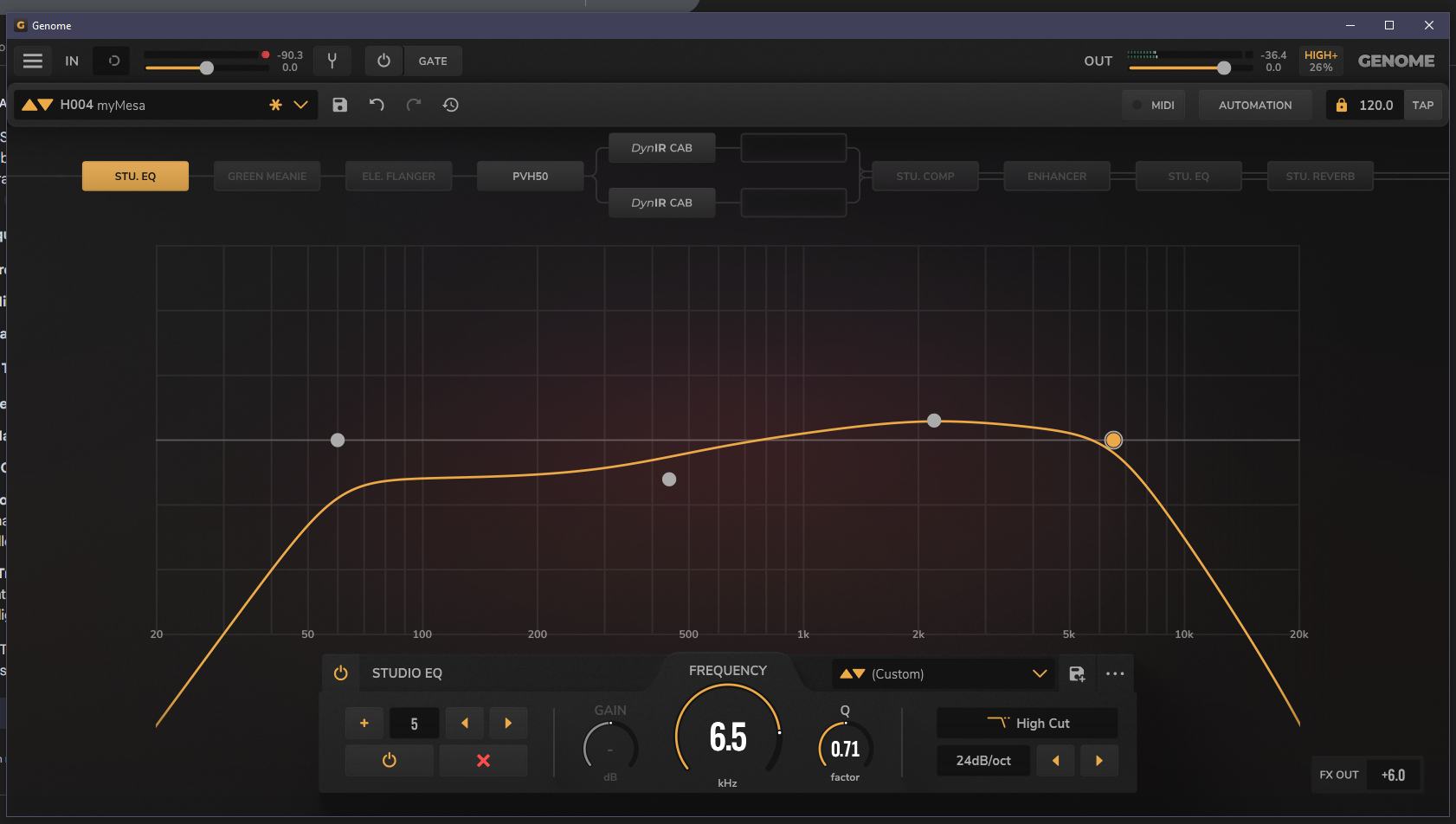
Task: Undo the last change
Action: (377, 105)
